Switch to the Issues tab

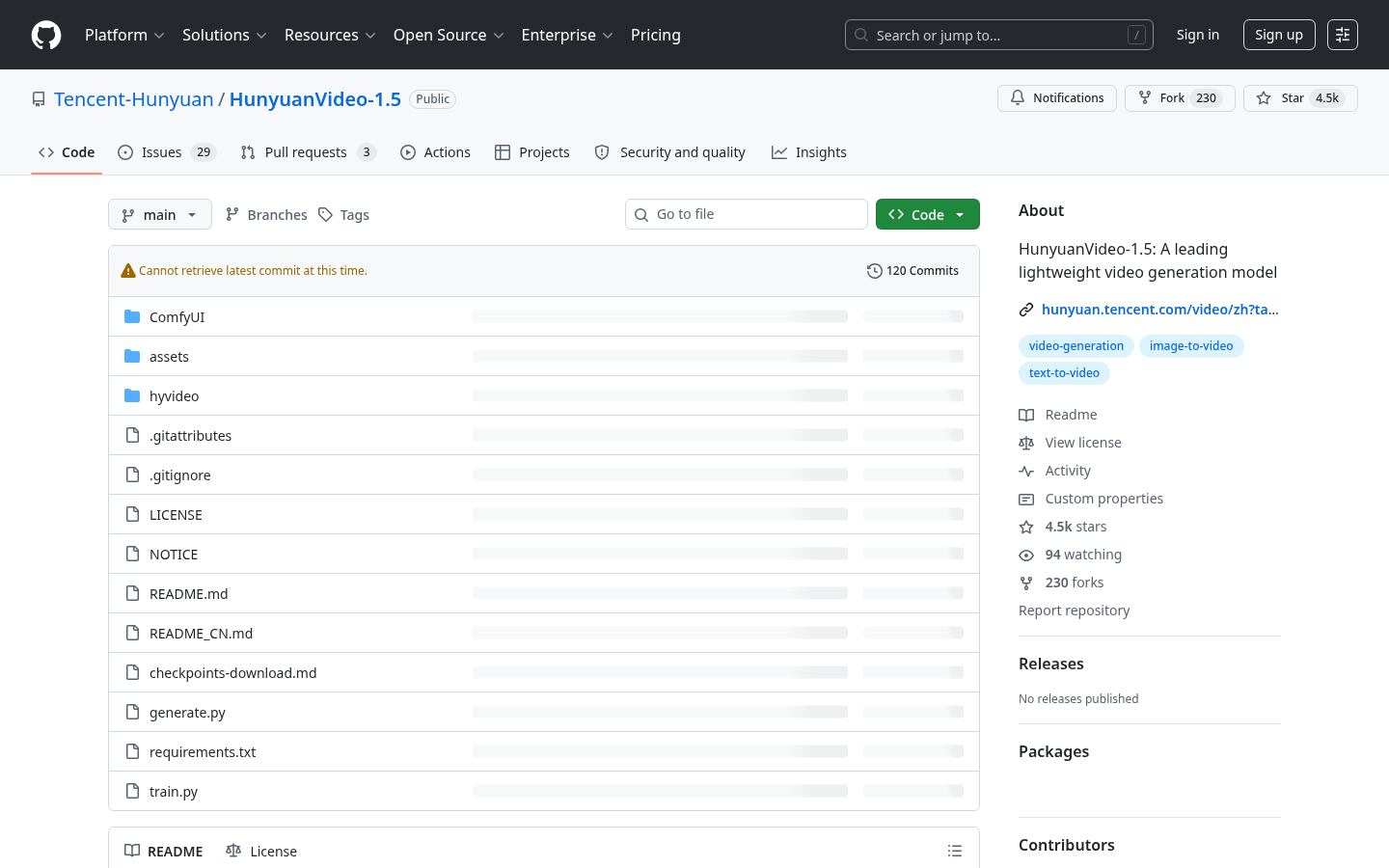tap(167, 152)
